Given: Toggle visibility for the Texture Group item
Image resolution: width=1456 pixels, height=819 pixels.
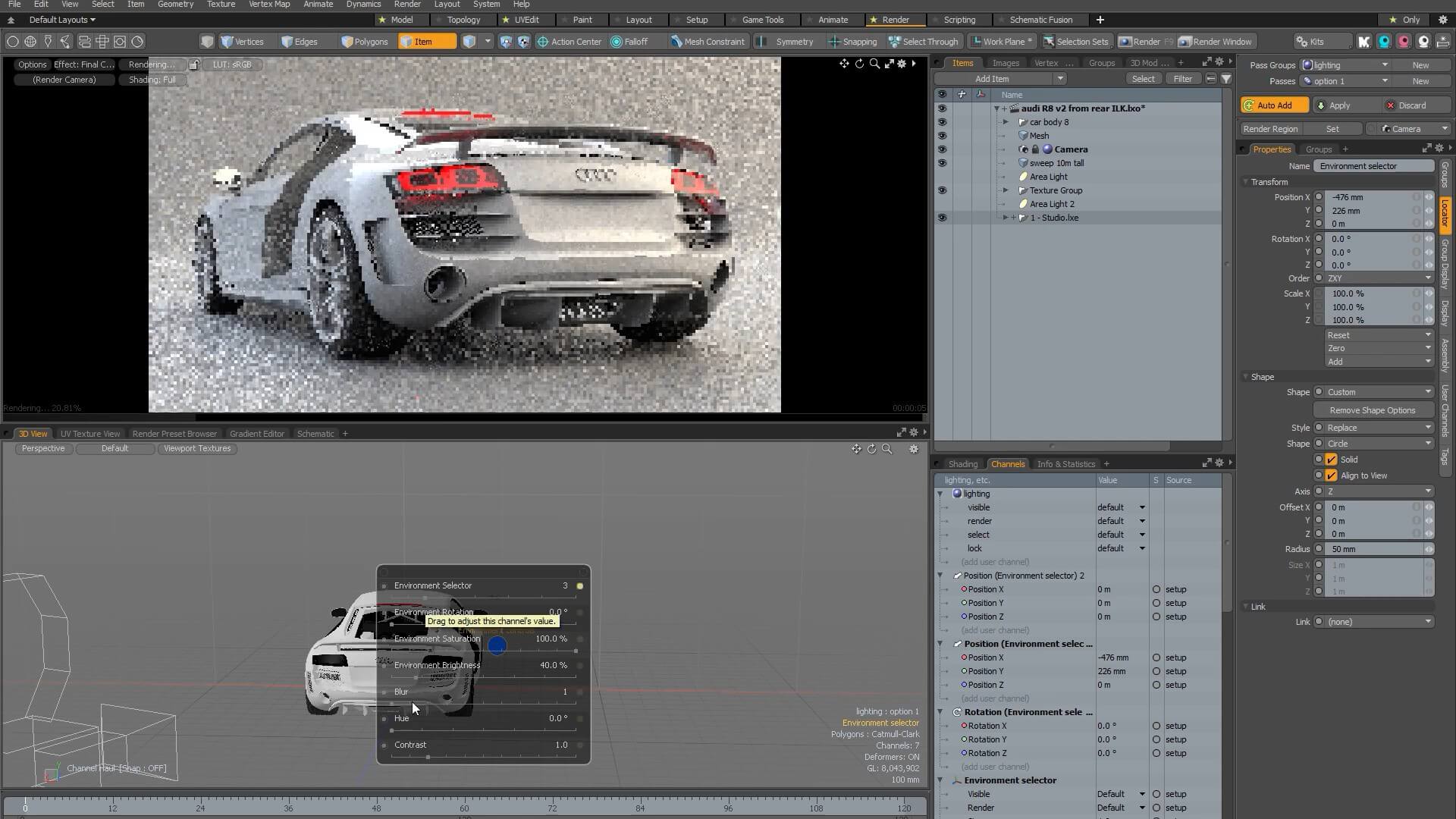Looking at the screenshot, I should (x=942, y=190).
